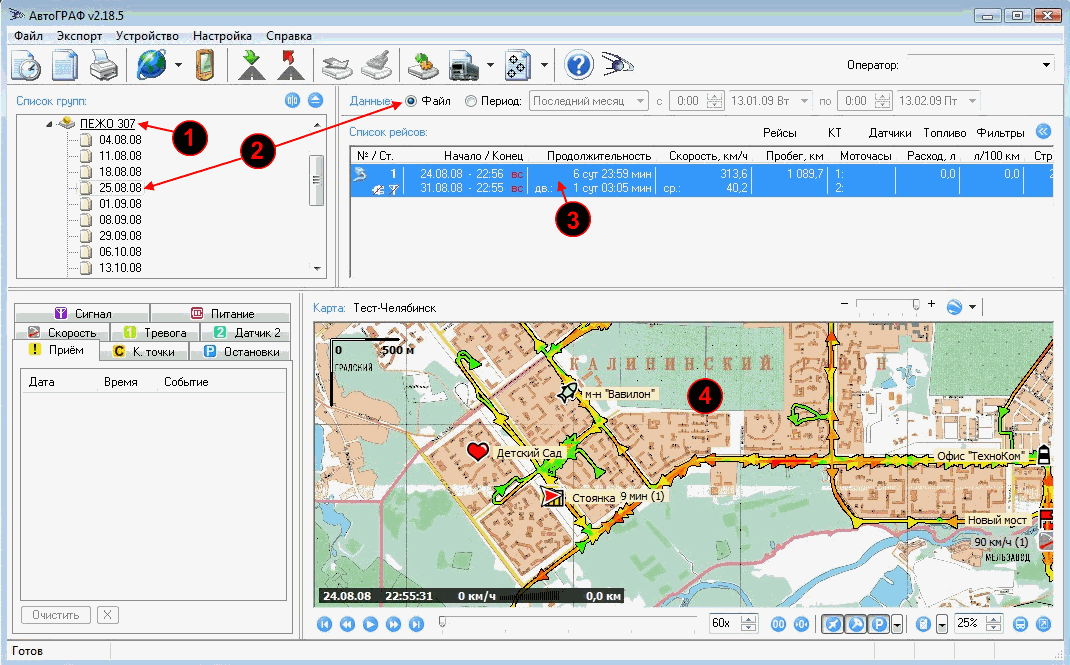Open the Последний месяц period dropdown
Viewport: 1070px width, 665px height.
tap(641, 101)
